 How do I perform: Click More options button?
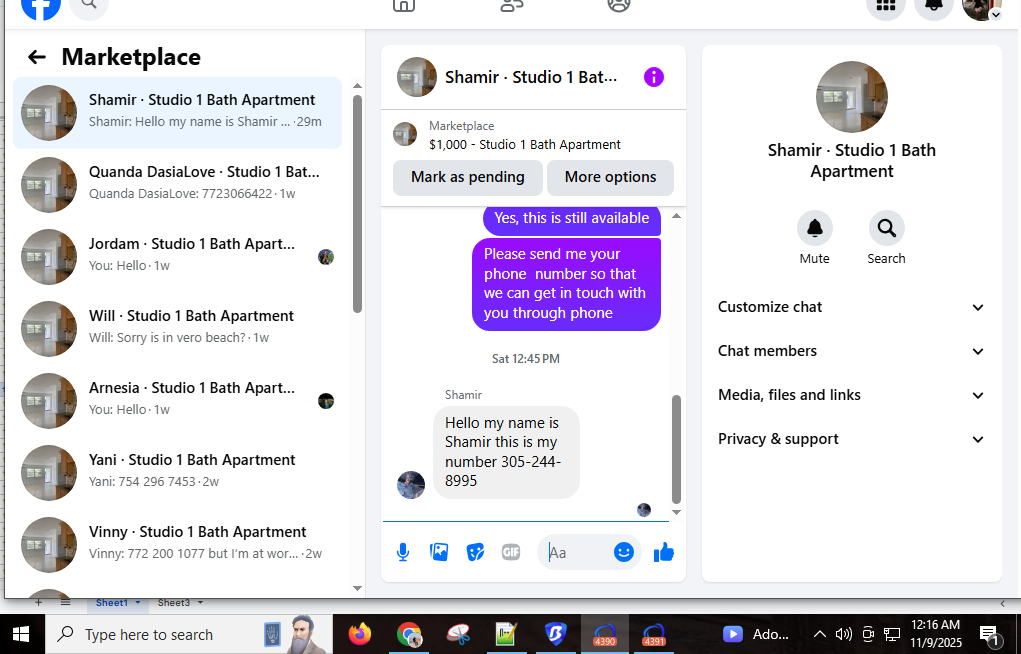(x=610, y=177)
